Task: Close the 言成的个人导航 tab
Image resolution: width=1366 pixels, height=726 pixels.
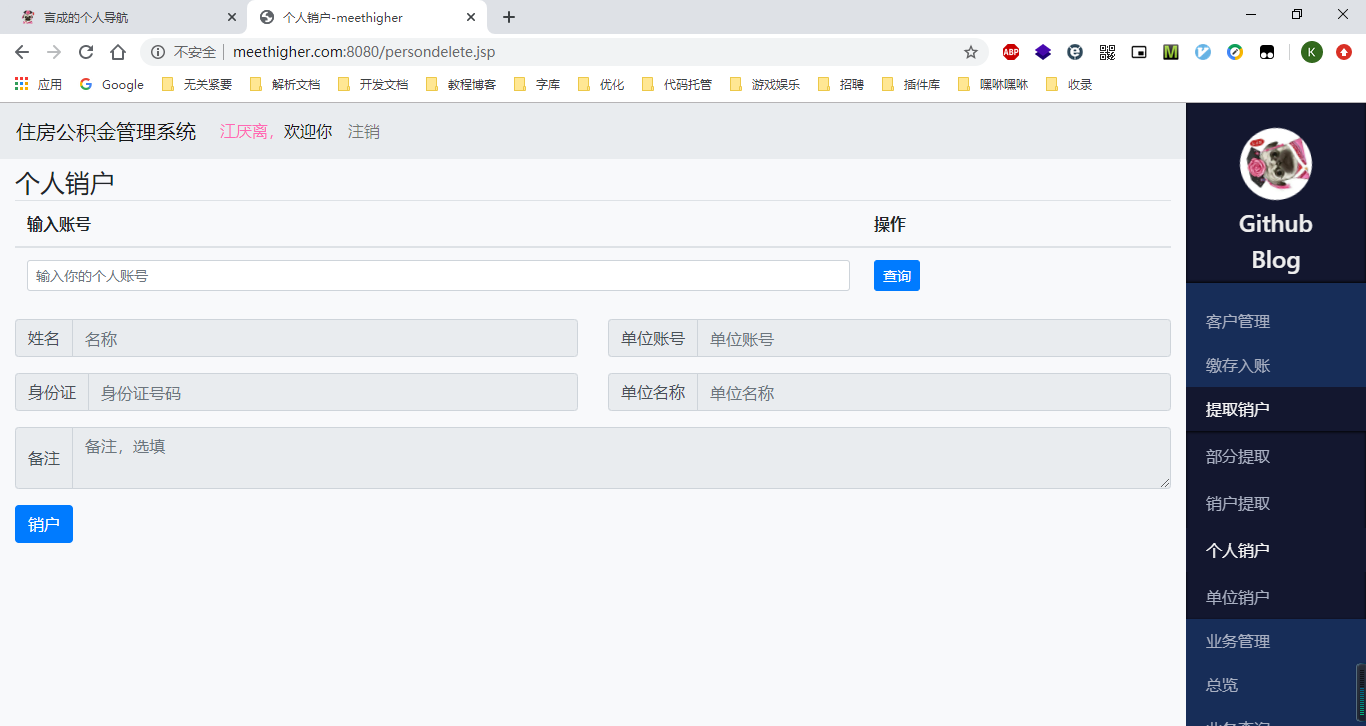Action: (232, 17)
